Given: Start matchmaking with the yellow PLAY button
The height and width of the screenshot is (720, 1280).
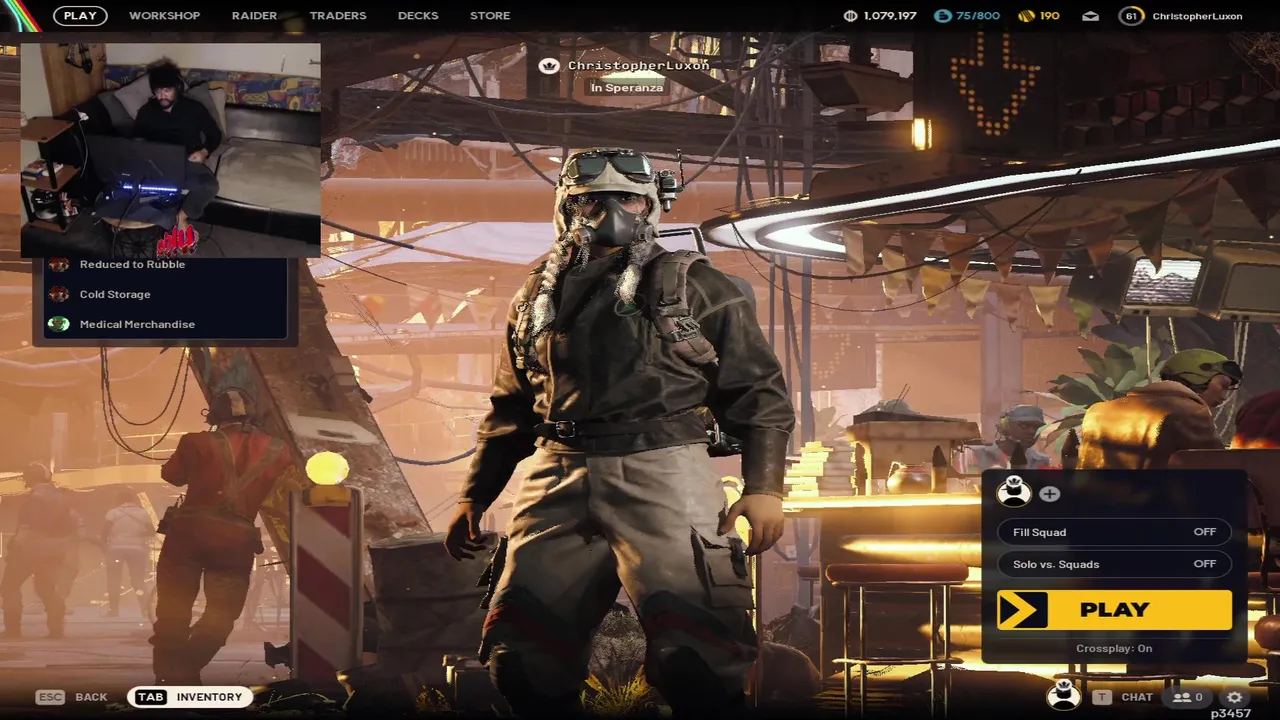Looking at the screenshot, I should (x=1114, y=610).
